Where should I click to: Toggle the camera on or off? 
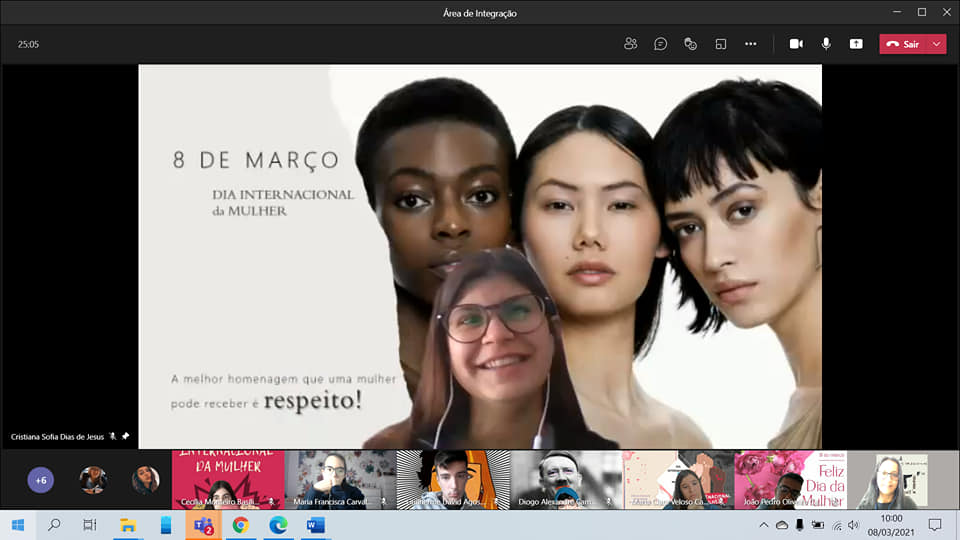[x=796, y=44]
